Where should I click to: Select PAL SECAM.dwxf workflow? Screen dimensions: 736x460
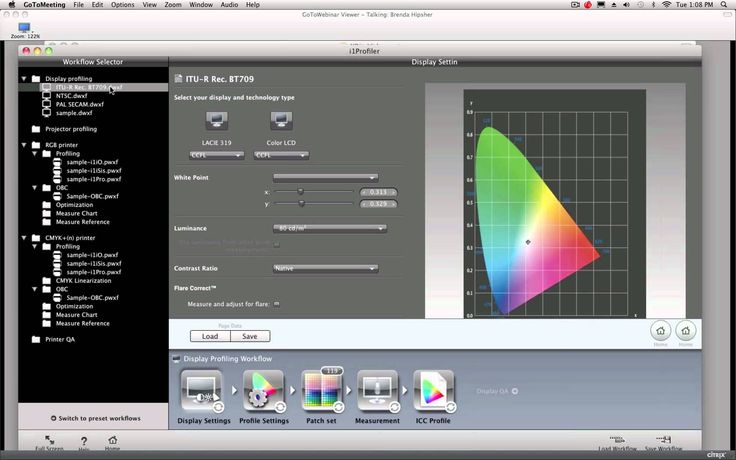[x=80, y=104]
